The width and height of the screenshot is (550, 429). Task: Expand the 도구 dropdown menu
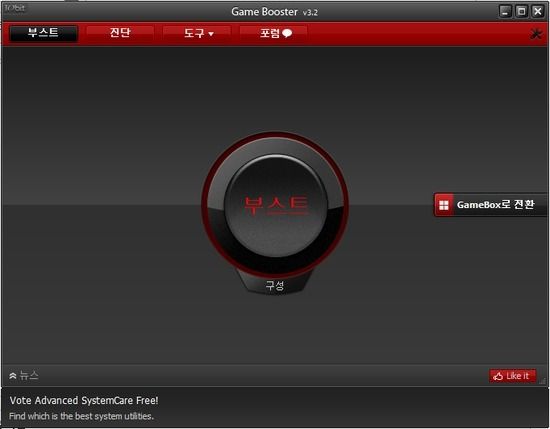tap(197, 33)
